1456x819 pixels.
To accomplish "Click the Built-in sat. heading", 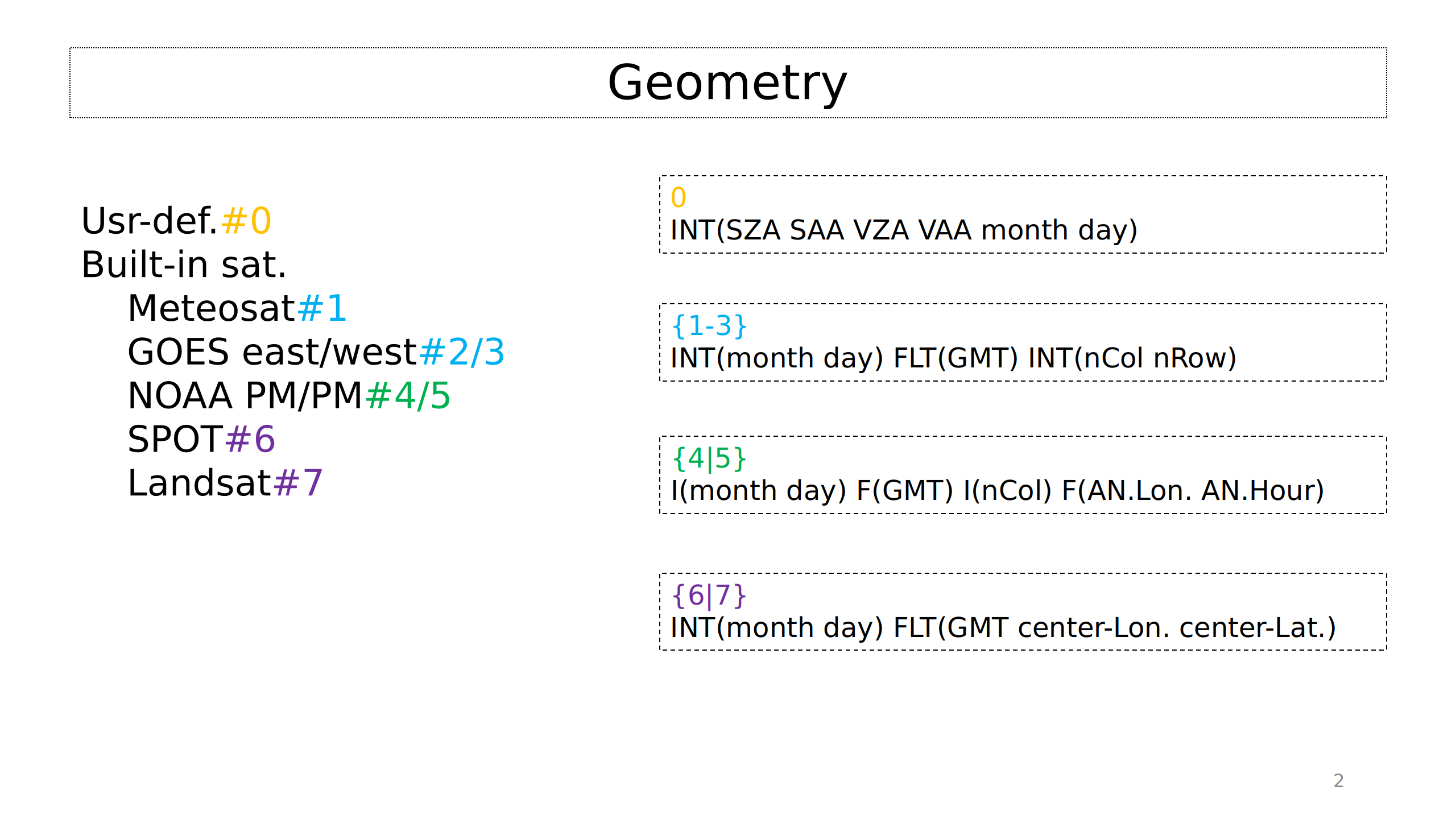I will pos(184,264).
